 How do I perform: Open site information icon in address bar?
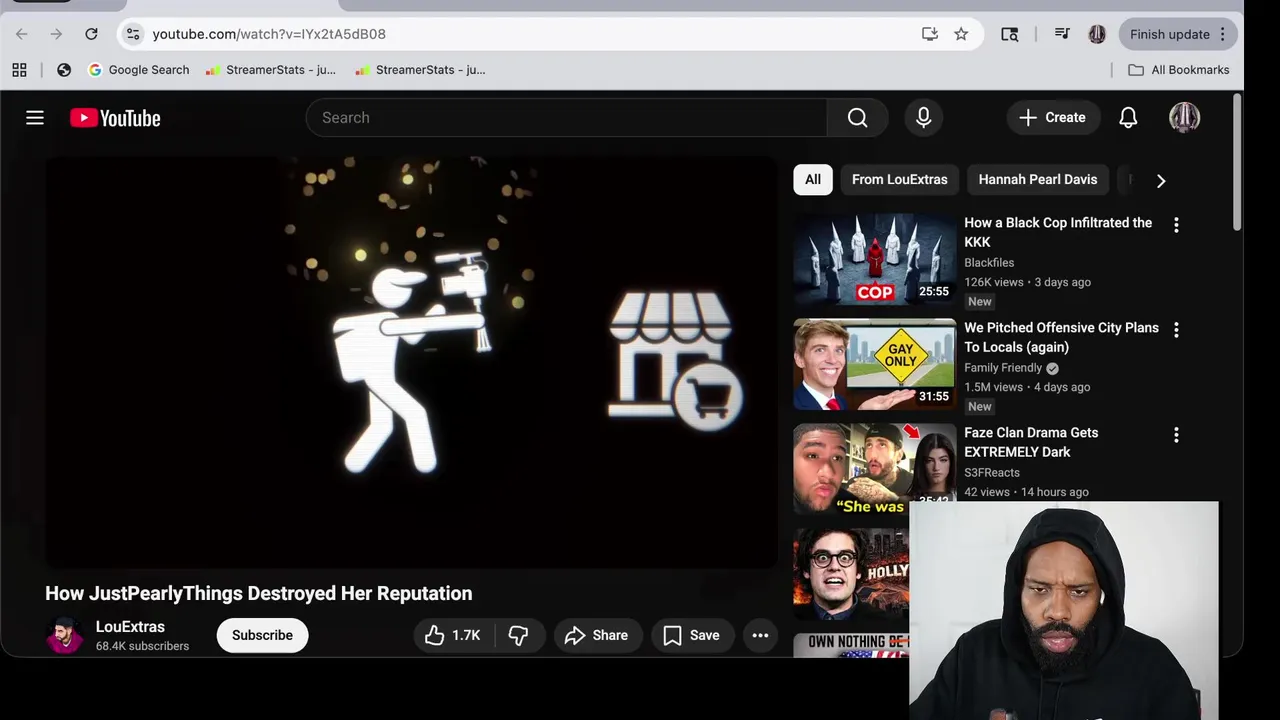pyautogui.click(x=133, y=34)
